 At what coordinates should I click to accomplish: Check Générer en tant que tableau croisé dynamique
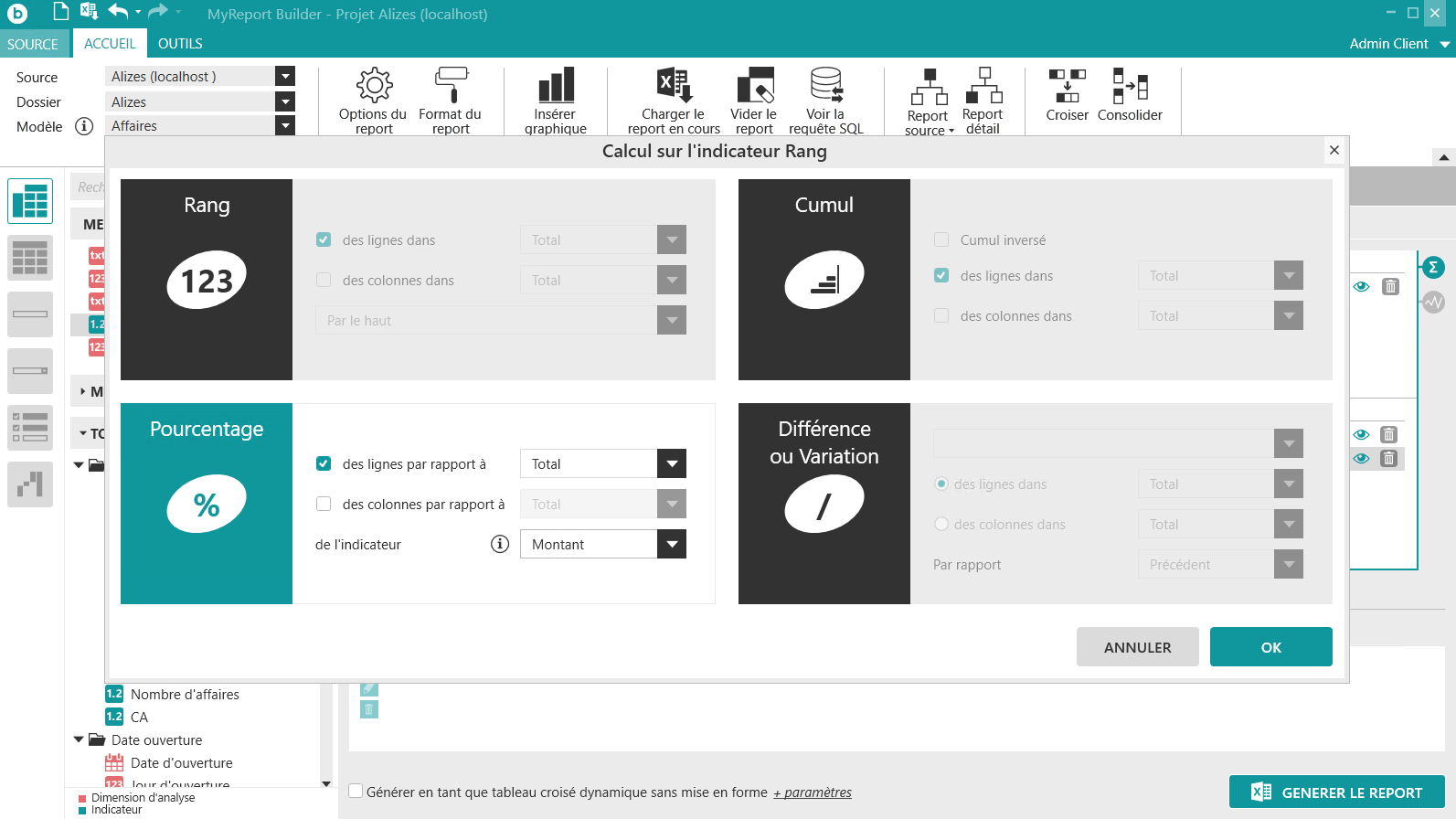pos(356,792)
